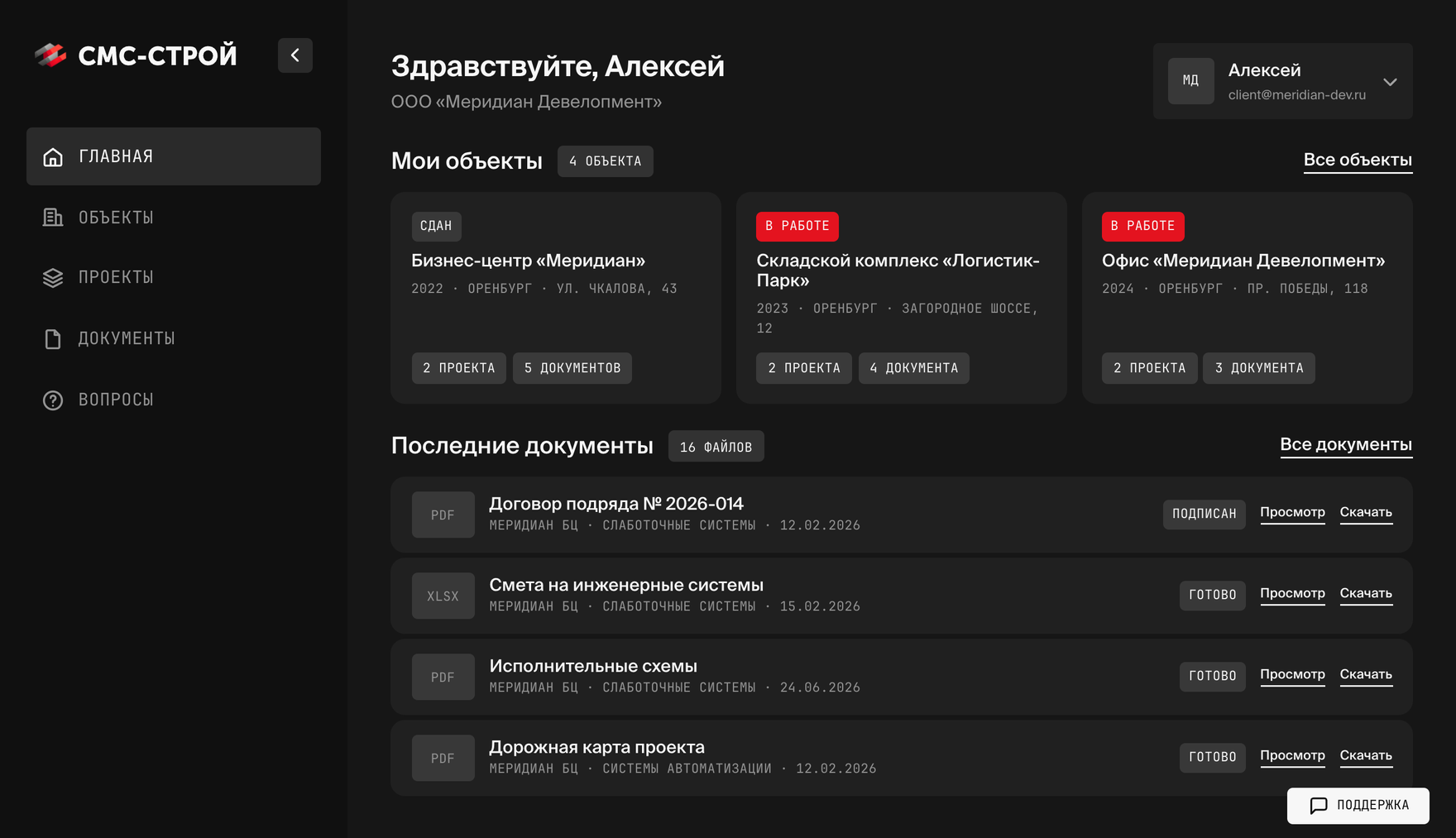Open the Офис «Меридиан Девелопмент» card title

pyautogui.click(x=1243, y=261)
